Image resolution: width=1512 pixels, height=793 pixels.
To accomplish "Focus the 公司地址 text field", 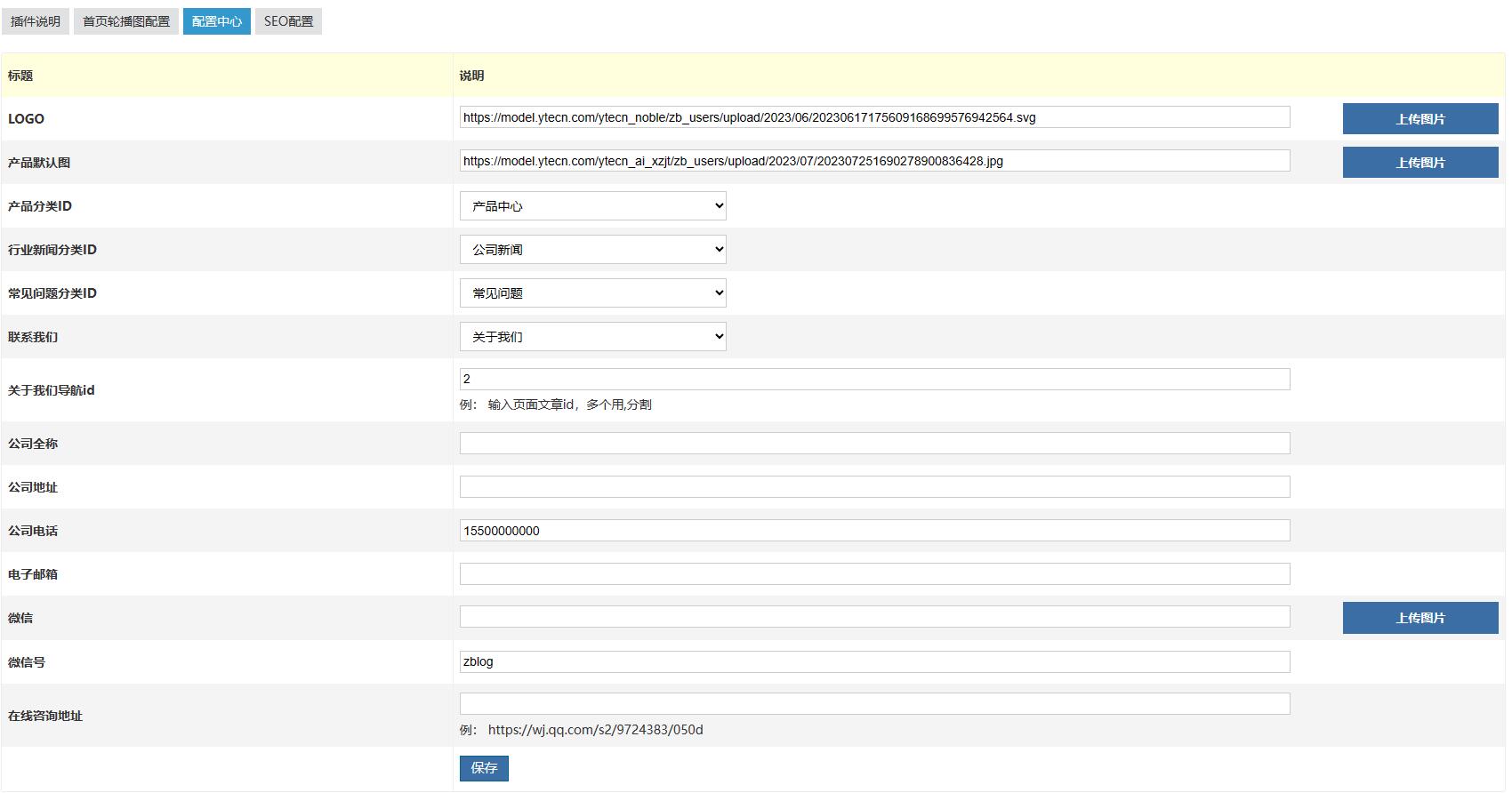I will (x=874, y=486).
